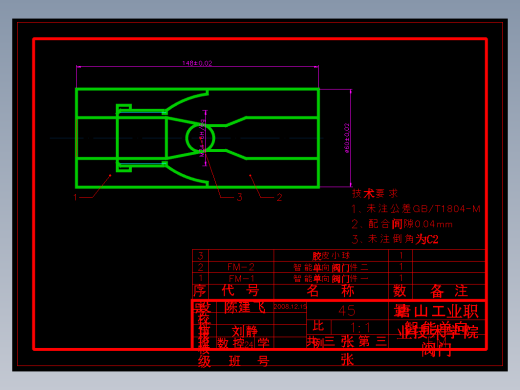This screenshot has height=390, width=520.
Task: Click the 名称 column header in parts list
Action: click(331, 291)
